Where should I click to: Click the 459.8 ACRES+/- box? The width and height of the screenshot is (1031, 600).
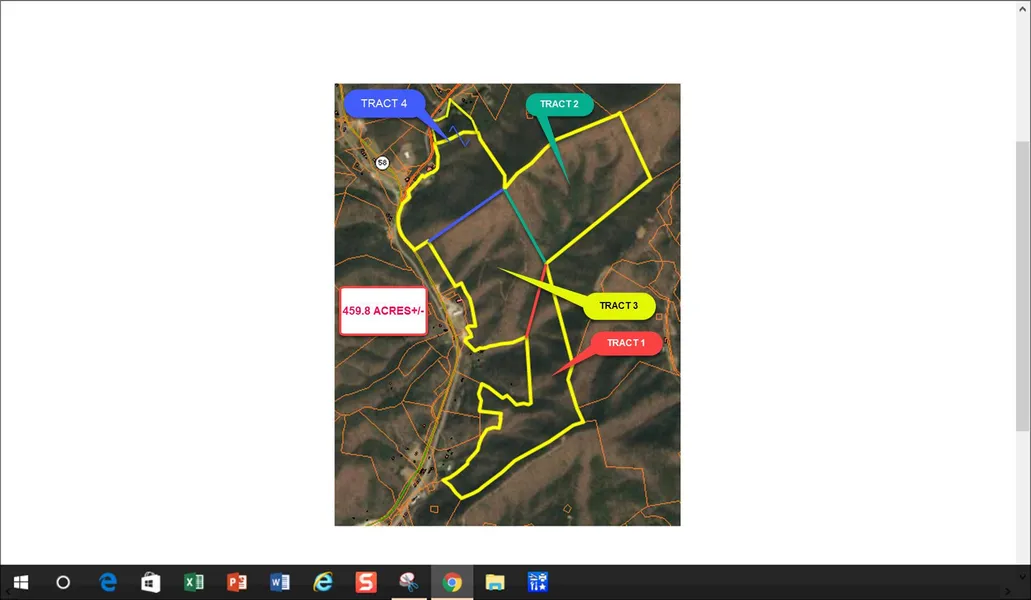pos(384,311)
